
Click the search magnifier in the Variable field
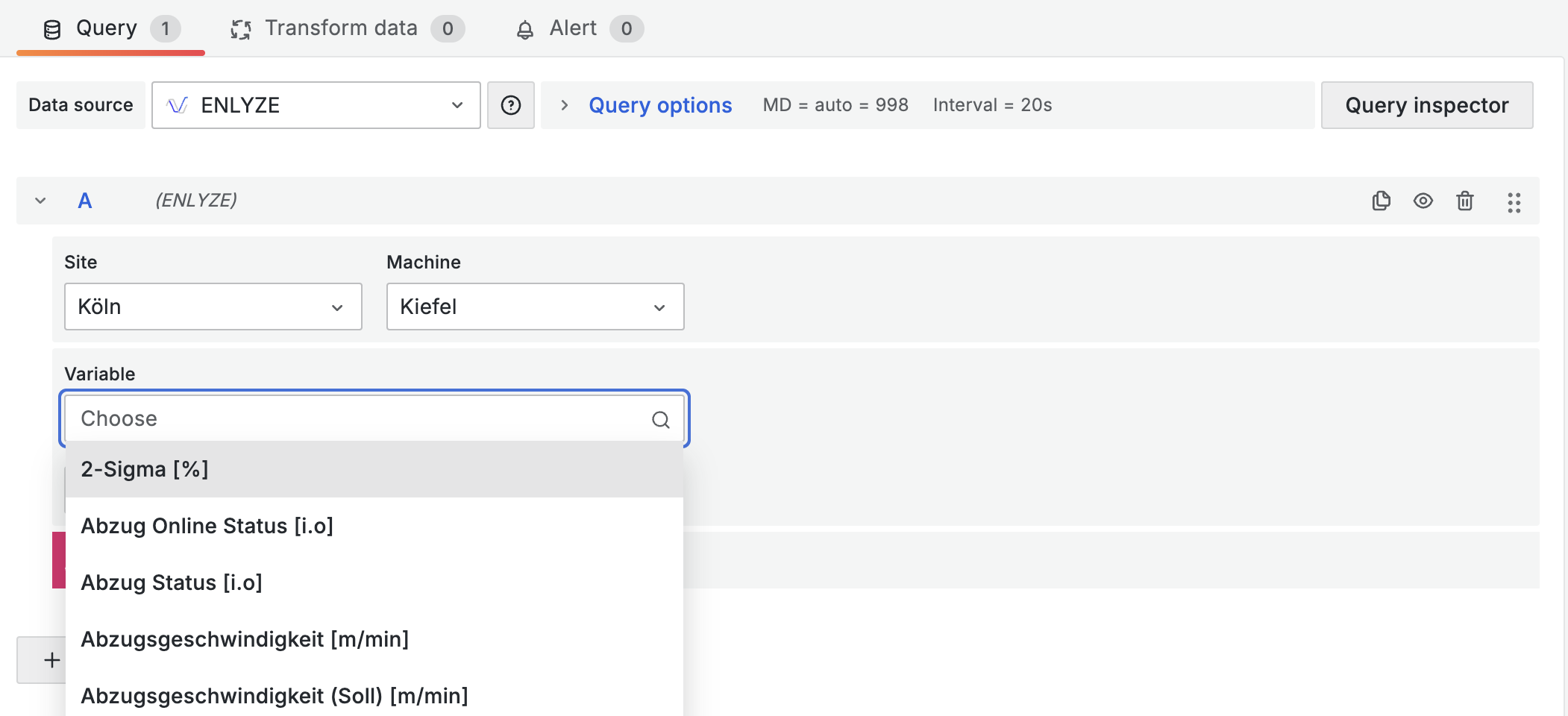(660, 420)
